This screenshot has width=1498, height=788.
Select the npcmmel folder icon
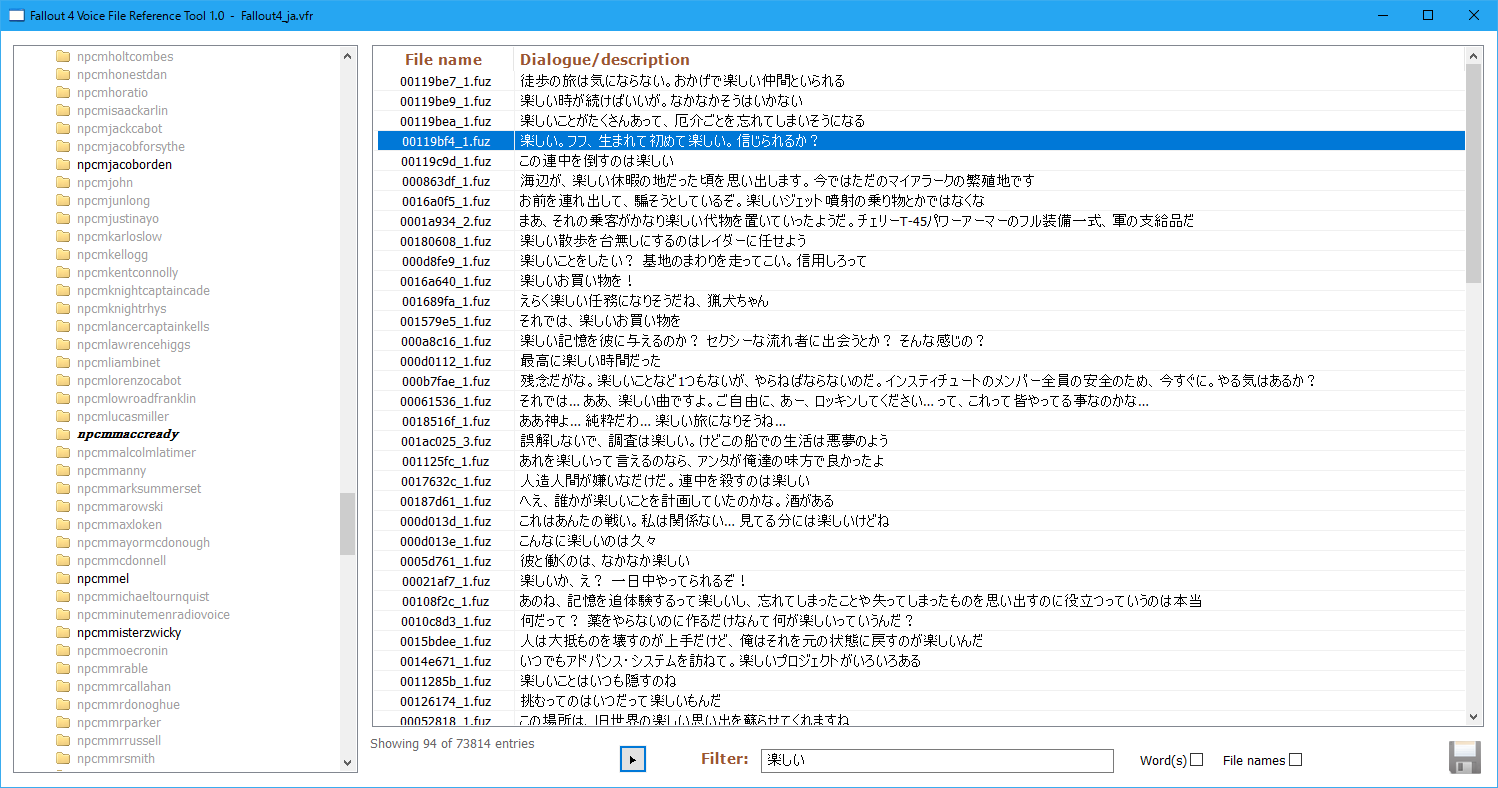tap(63, 579)
